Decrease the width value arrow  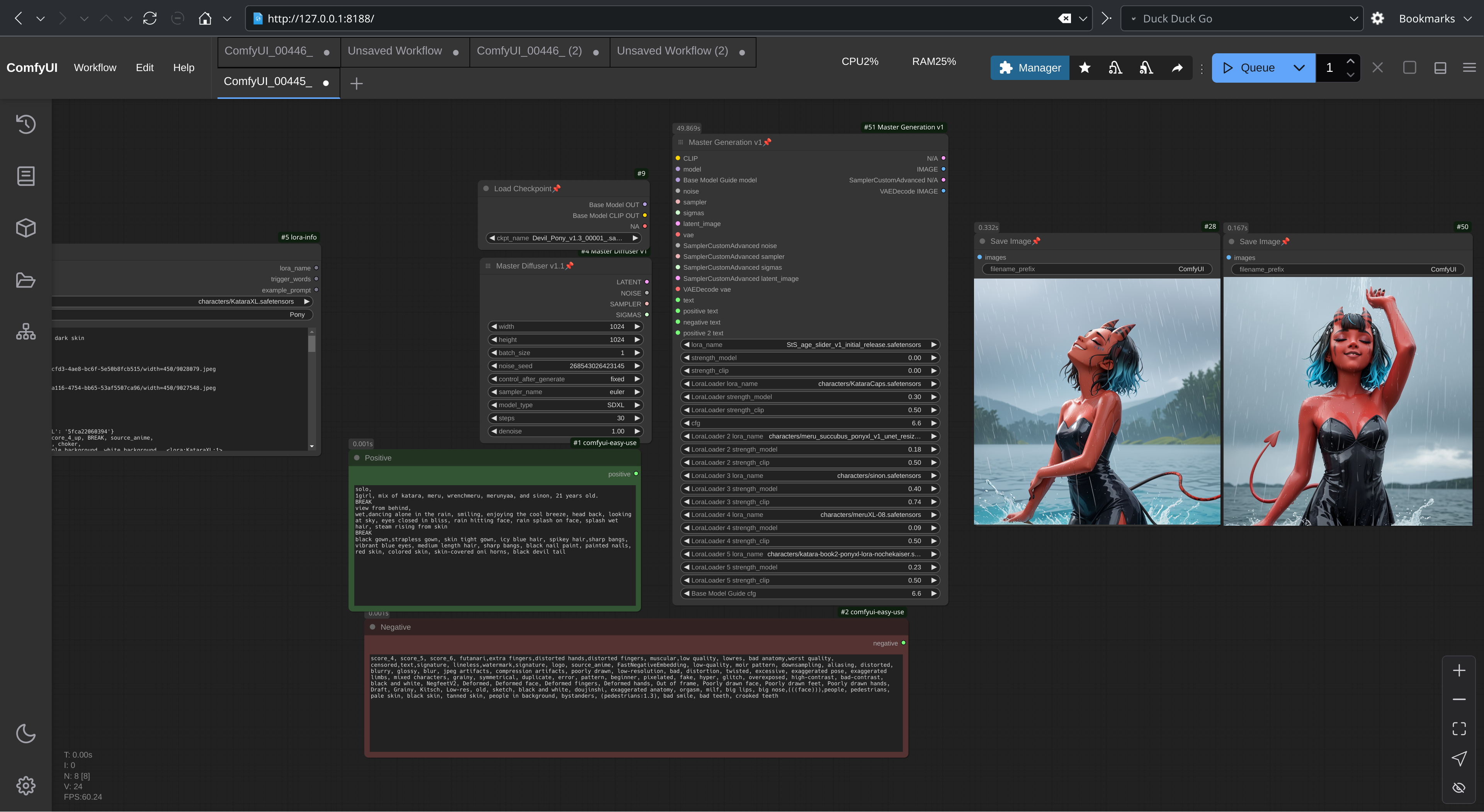(x=494, y=326)
